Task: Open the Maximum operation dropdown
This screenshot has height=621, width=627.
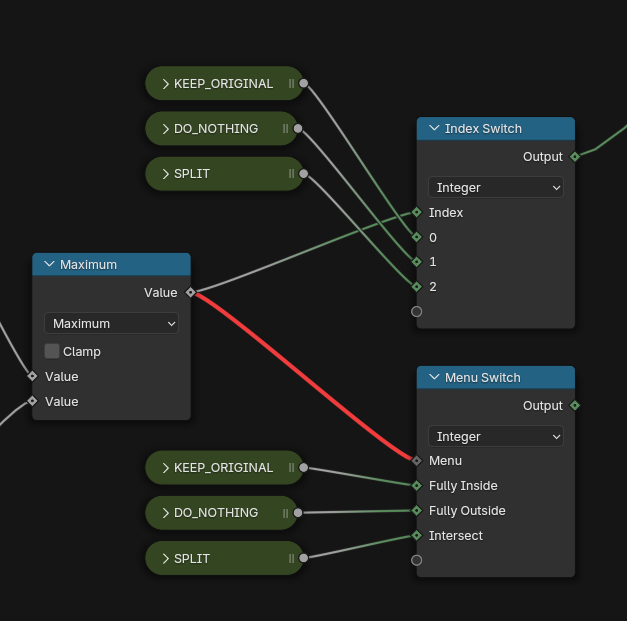Action: click(111, 323)
